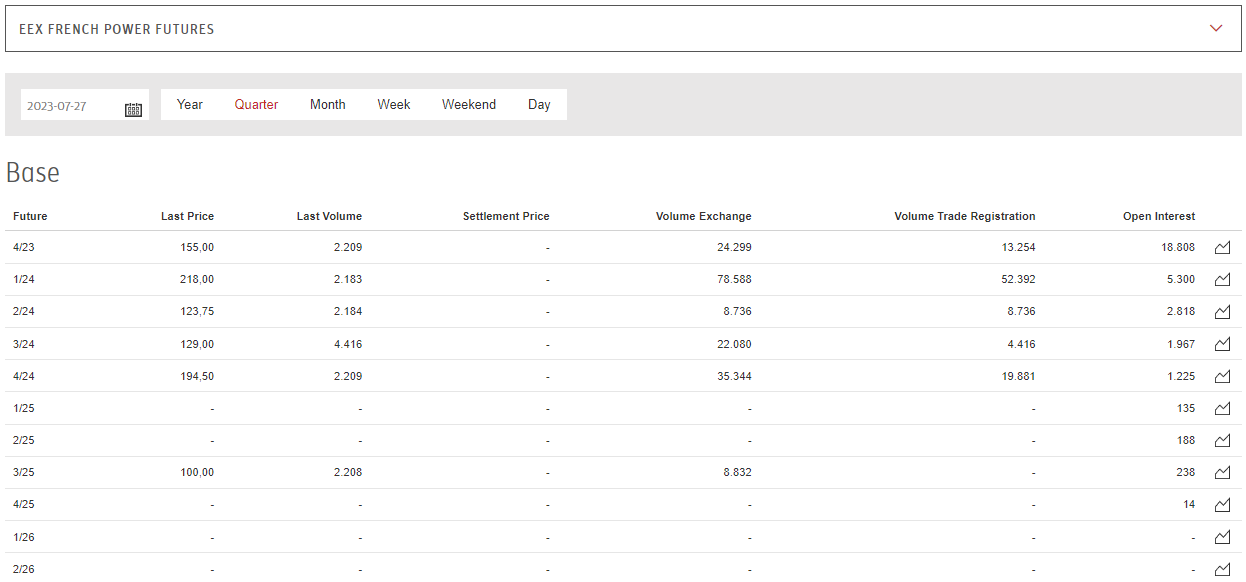Select the 4/23 future label
Screen dimensions: 1246x582
tap(24, 247)
